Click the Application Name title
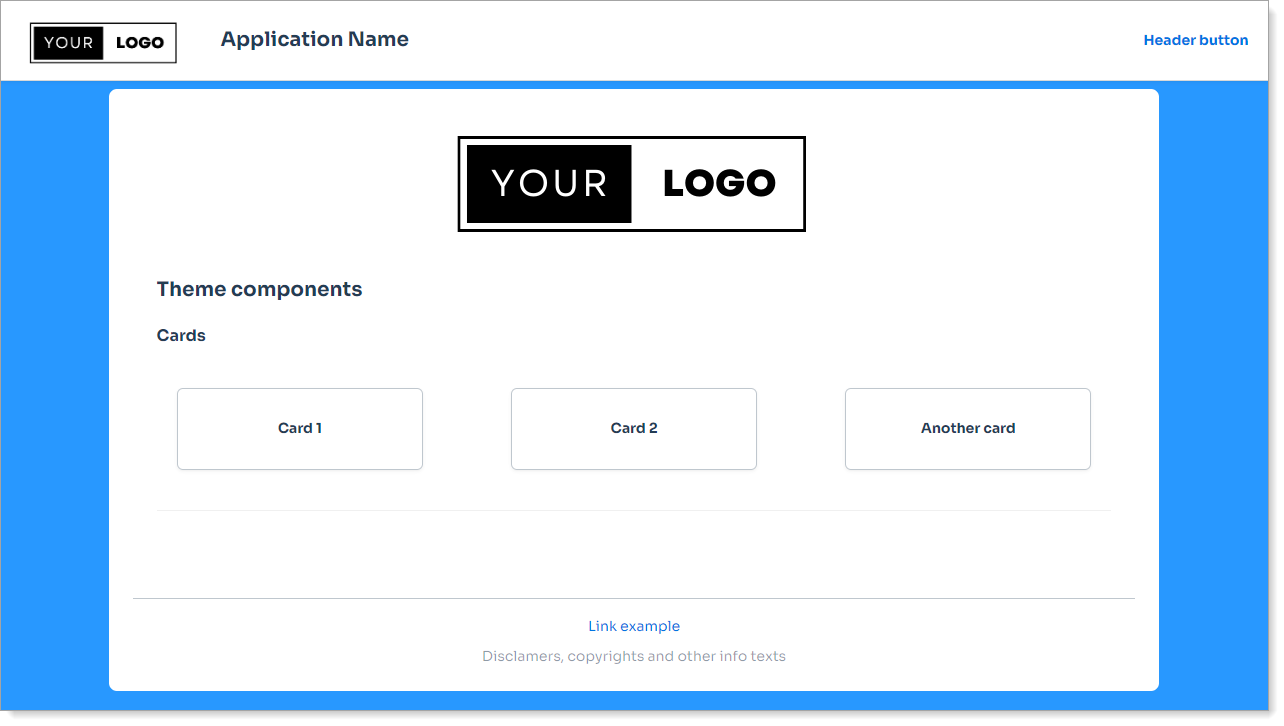The height and width of the screenshot is (726, 1284). tap(315, 39)
